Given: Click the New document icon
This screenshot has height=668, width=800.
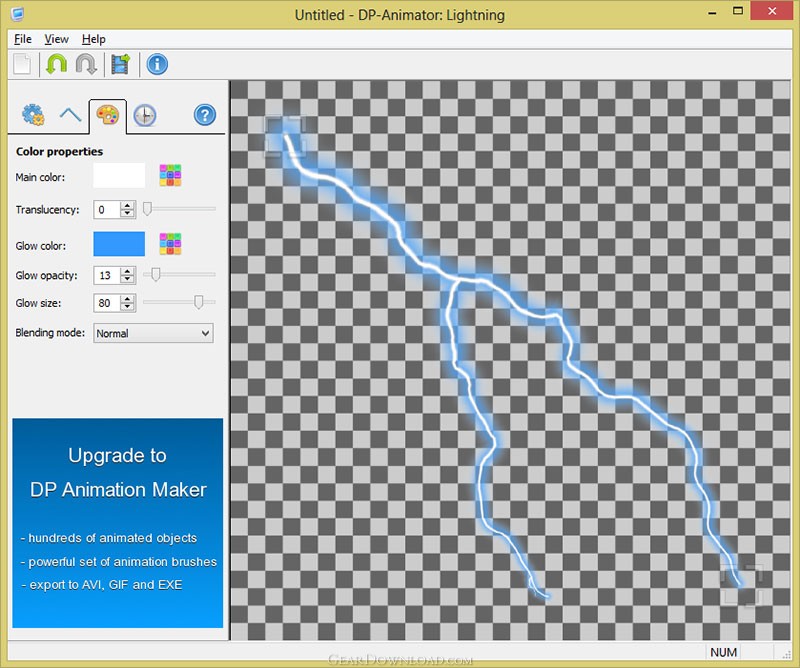Looking at the screenshot, I should pos(22,65).
